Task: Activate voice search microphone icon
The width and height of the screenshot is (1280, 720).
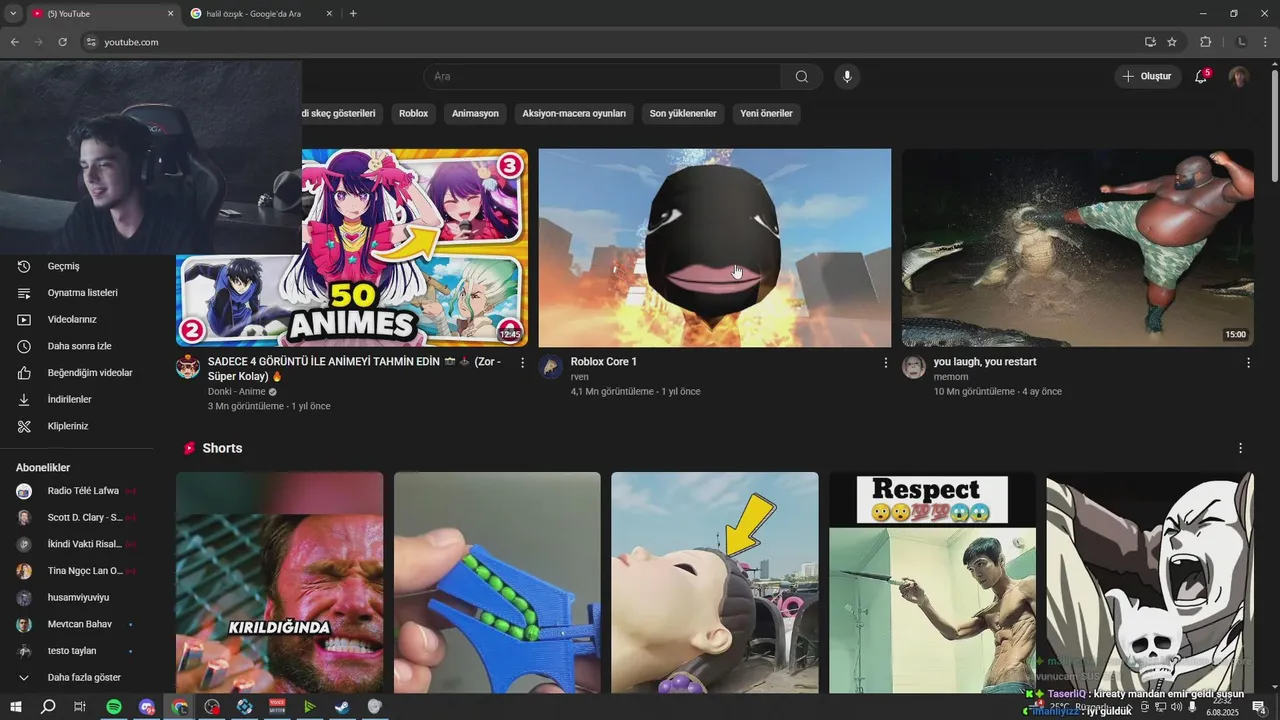Action: (847, 77)
